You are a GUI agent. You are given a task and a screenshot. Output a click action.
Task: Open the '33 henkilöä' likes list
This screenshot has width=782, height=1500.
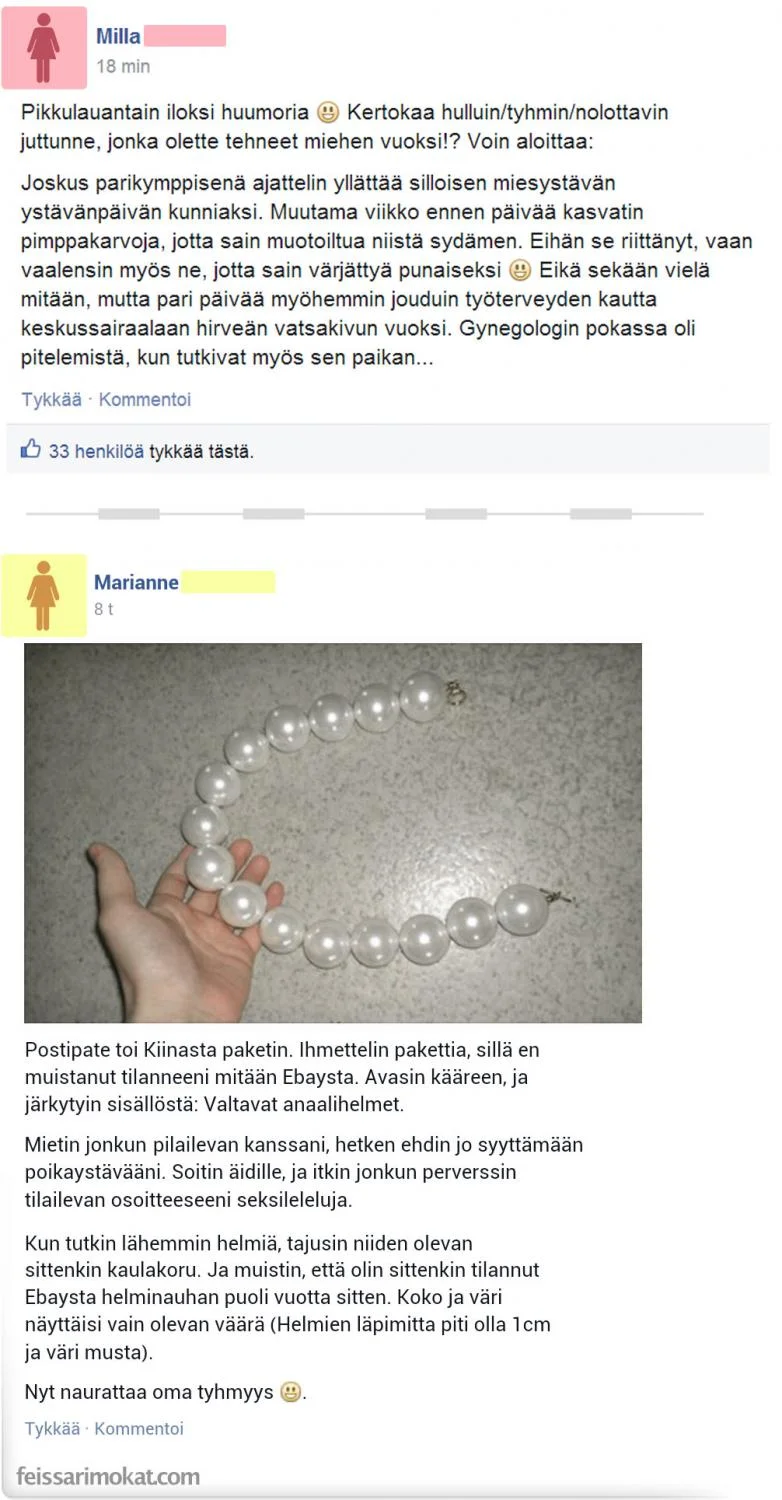pyautogui.click(x=96, y=451)
